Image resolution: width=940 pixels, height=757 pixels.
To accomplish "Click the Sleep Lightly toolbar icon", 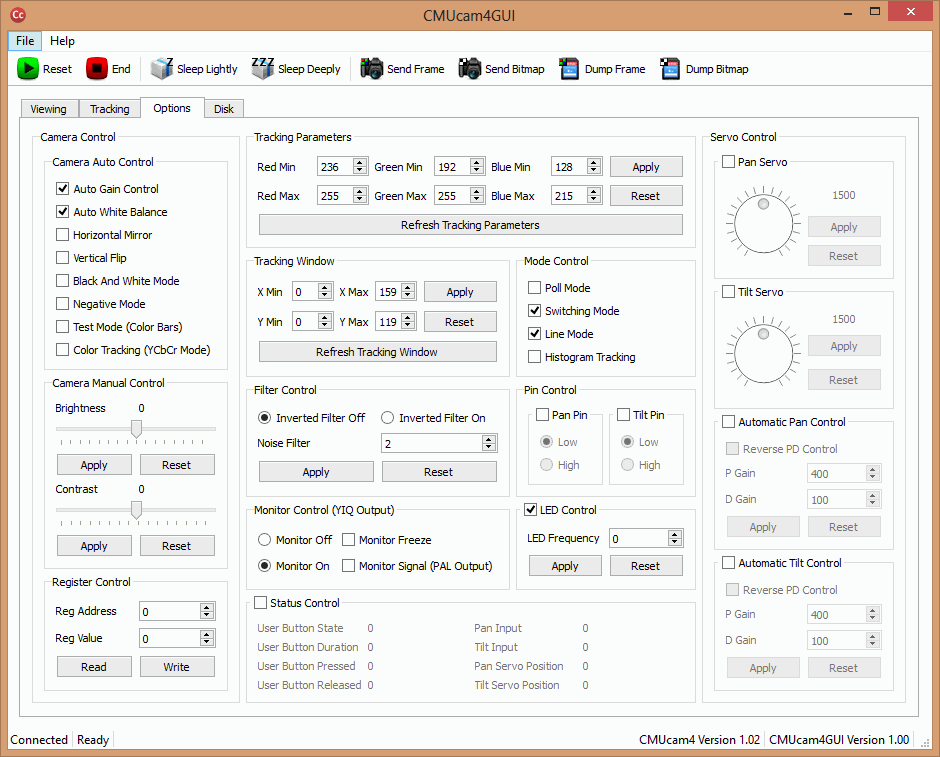I will [x=162, y=69].
